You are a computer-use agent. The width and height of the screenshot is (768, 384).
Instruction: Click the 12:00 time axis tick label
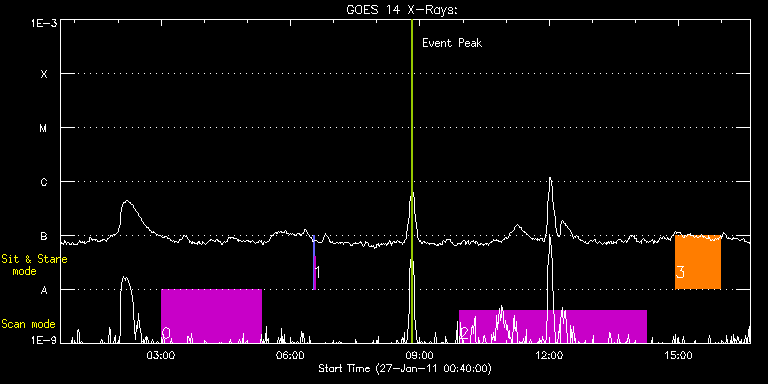pyautogui.click(x=549, y=355)
